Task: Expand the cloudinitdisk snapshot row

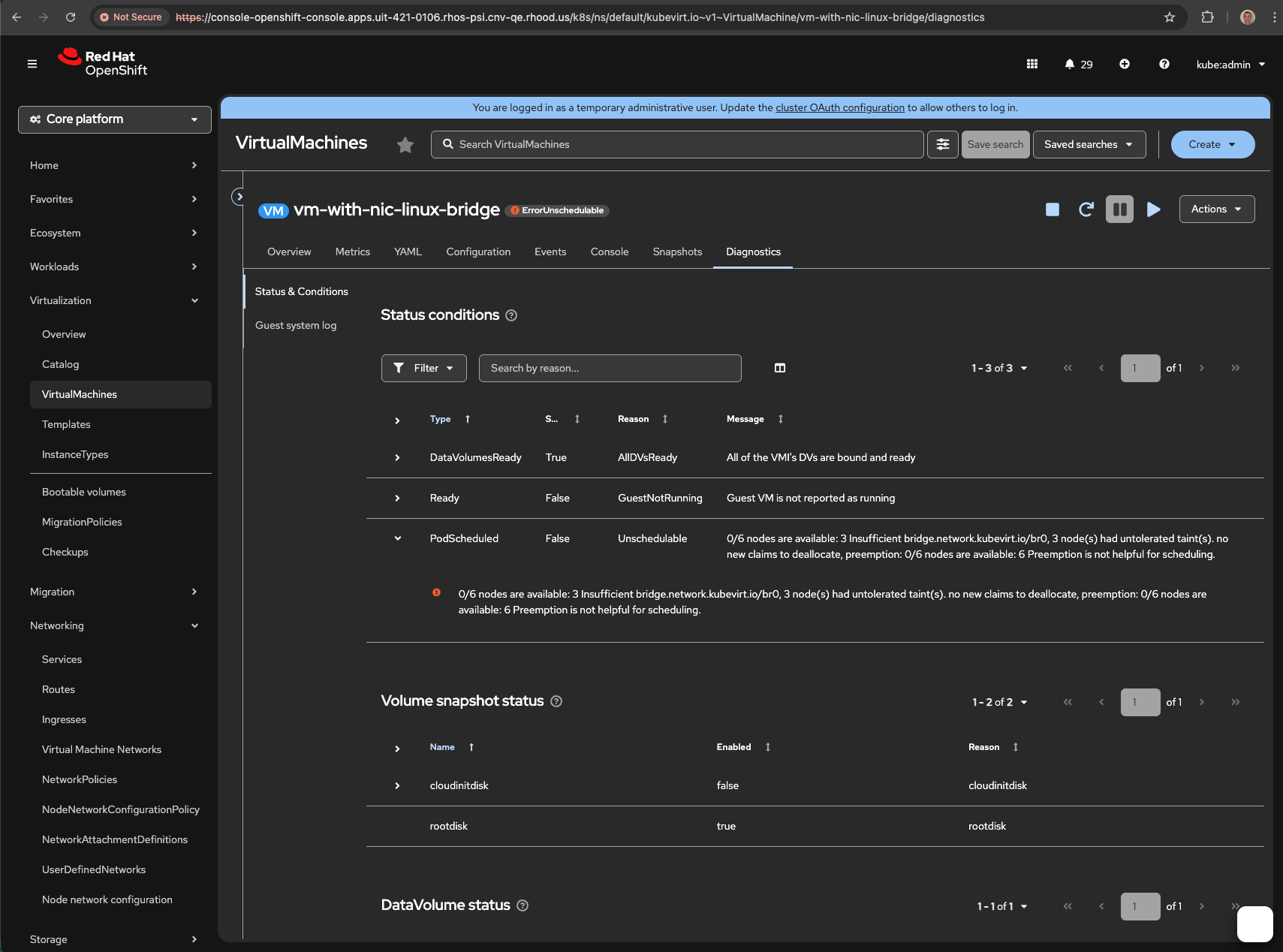Action: [398, 786]
